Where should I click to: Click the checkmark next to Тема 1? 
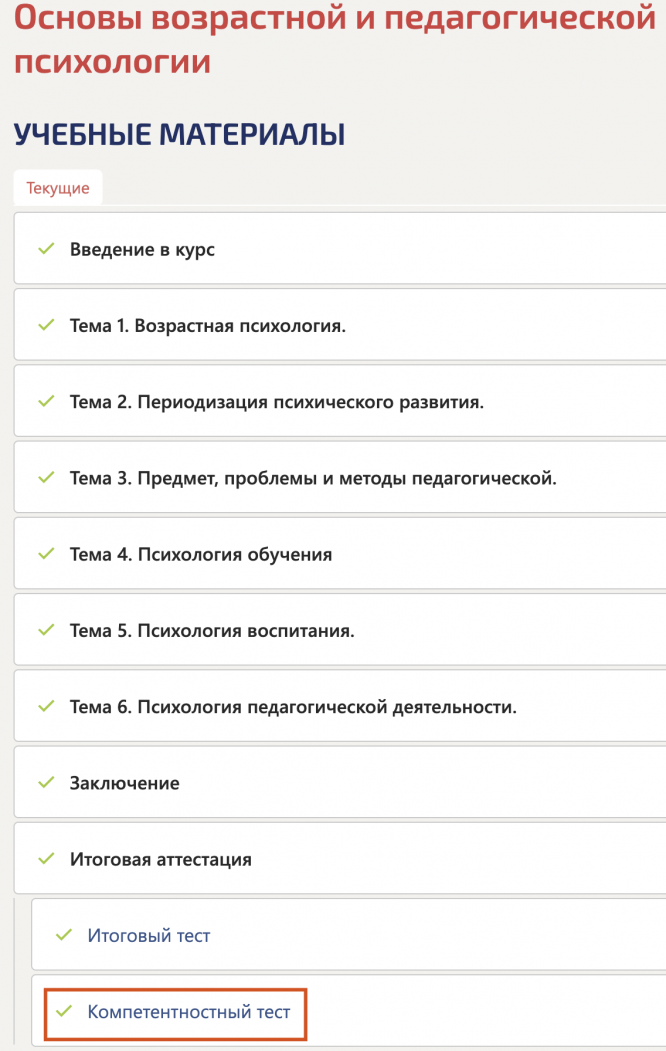(44, 325)
